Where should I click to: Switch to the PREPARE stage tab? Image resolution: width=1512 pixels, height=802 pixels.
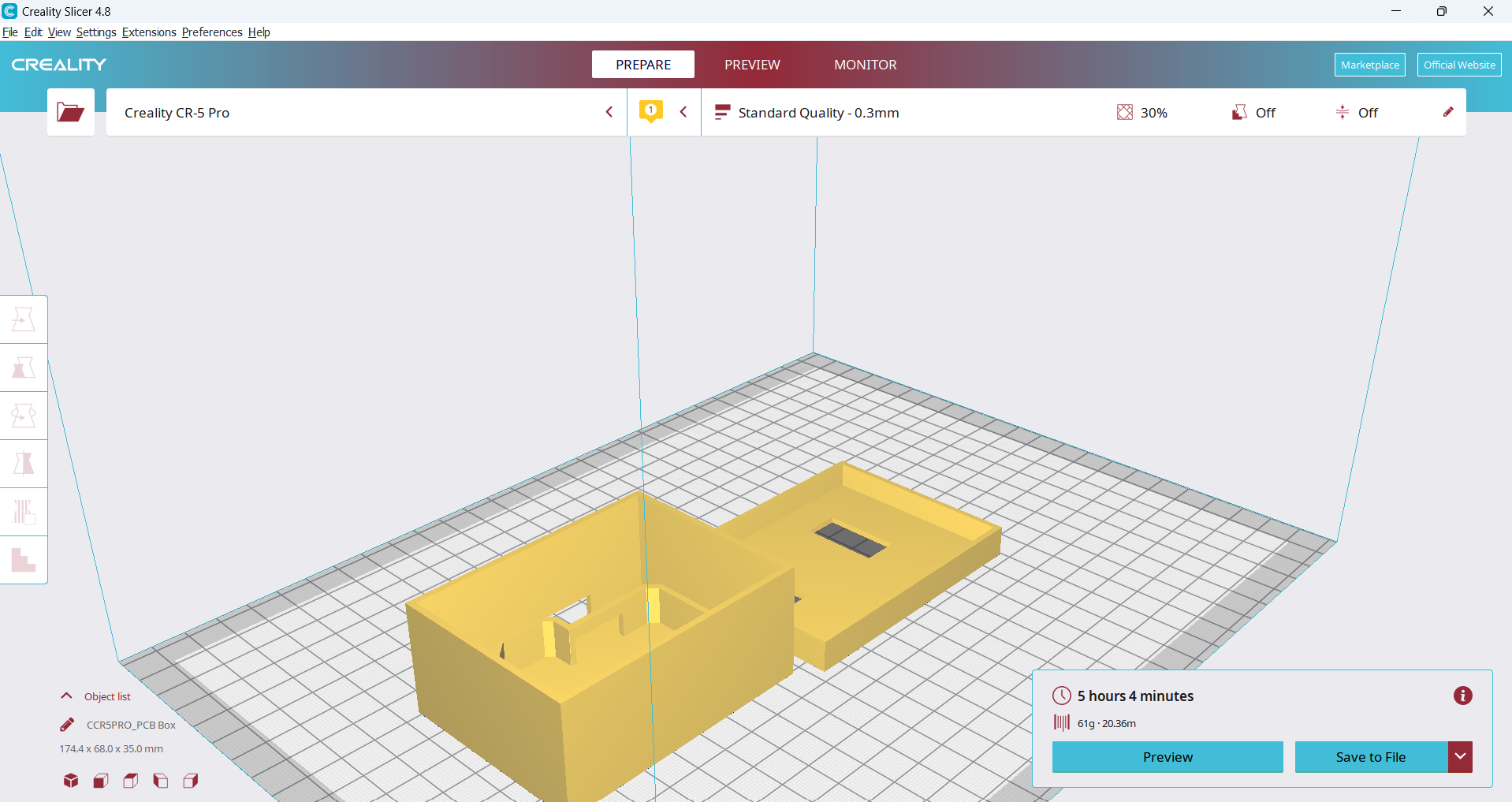pyautogui.click(x=643, y=65)
